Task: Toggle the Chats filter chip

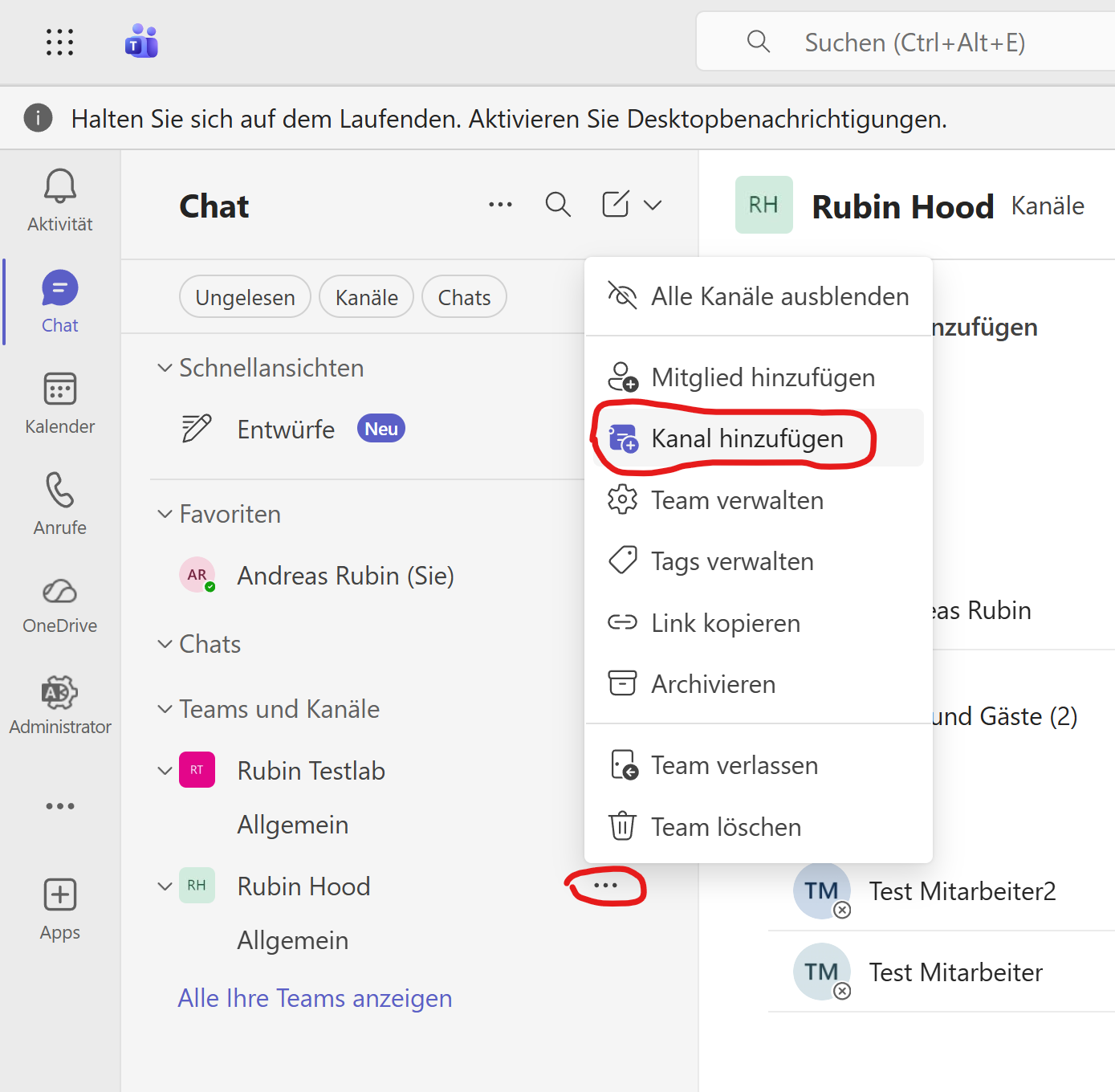Action: [464, 297]
